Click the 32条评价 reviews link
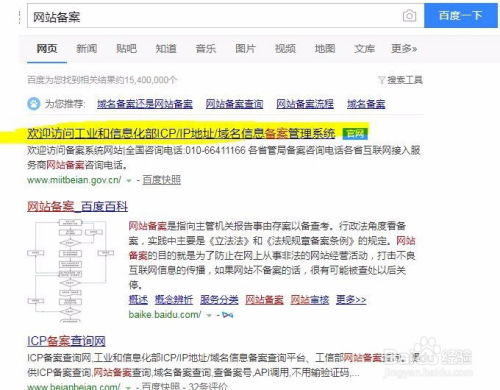The height and width of the screenshot is (390, 500). [x=208, y=386]
